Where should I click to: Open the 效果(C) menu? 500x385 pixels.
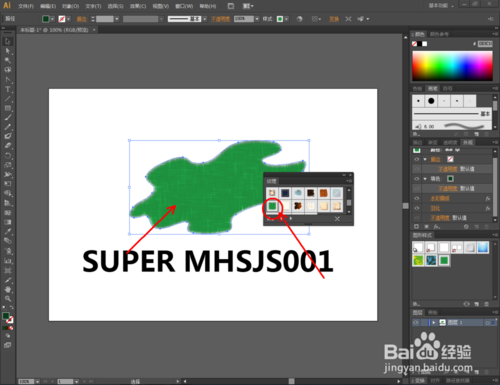click(138, 6)
